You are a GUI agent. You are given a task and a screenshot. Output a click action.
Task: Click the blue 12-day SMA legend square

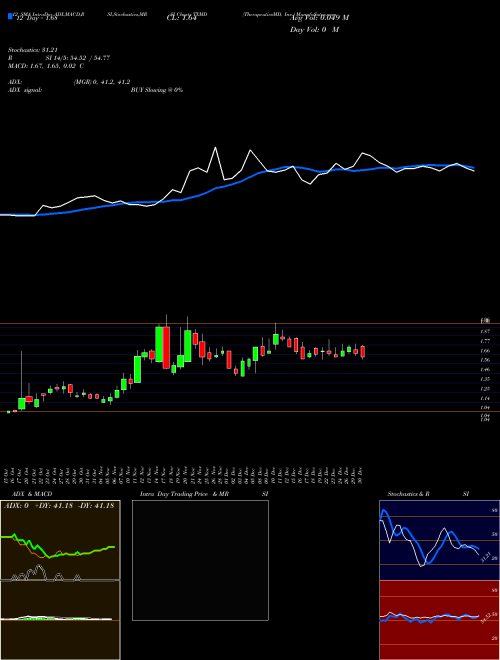tap(10, 17)
